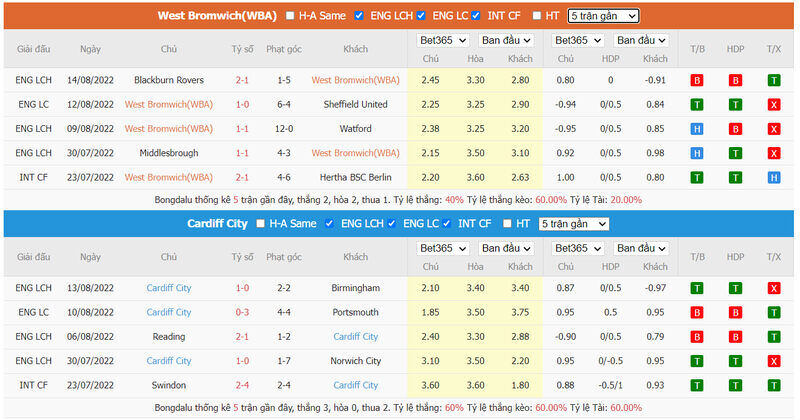
Task: Click blue H T/B badge in Middlesbrough row
Action: point(696,153)
